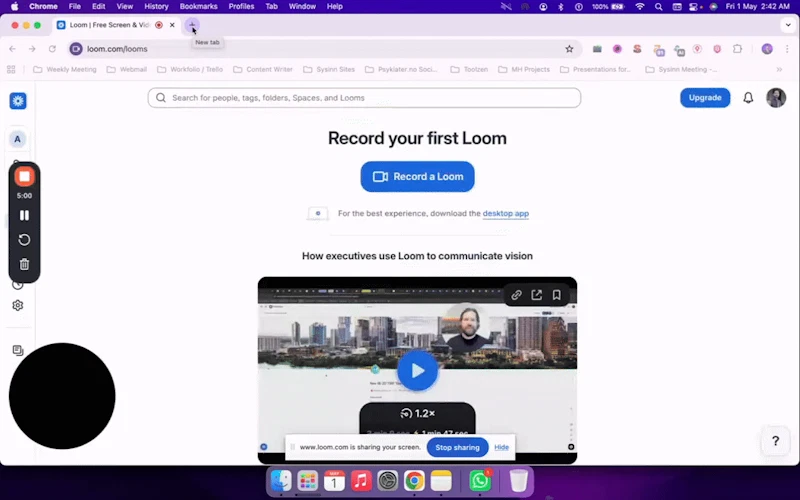800x500 pixels.
Task: Open the Music app from the Dock
Action: pos(361,481)
